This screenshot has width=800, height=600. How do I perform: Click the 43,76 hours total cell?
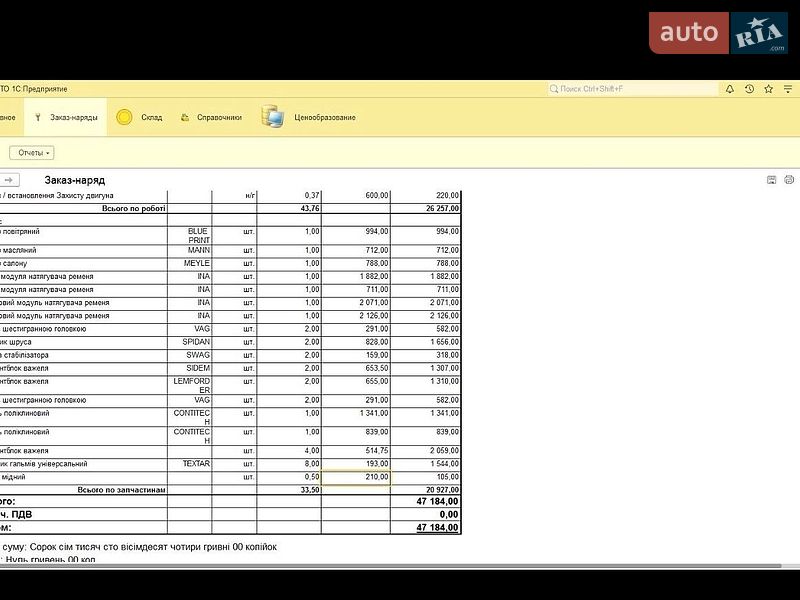[289, 209]
